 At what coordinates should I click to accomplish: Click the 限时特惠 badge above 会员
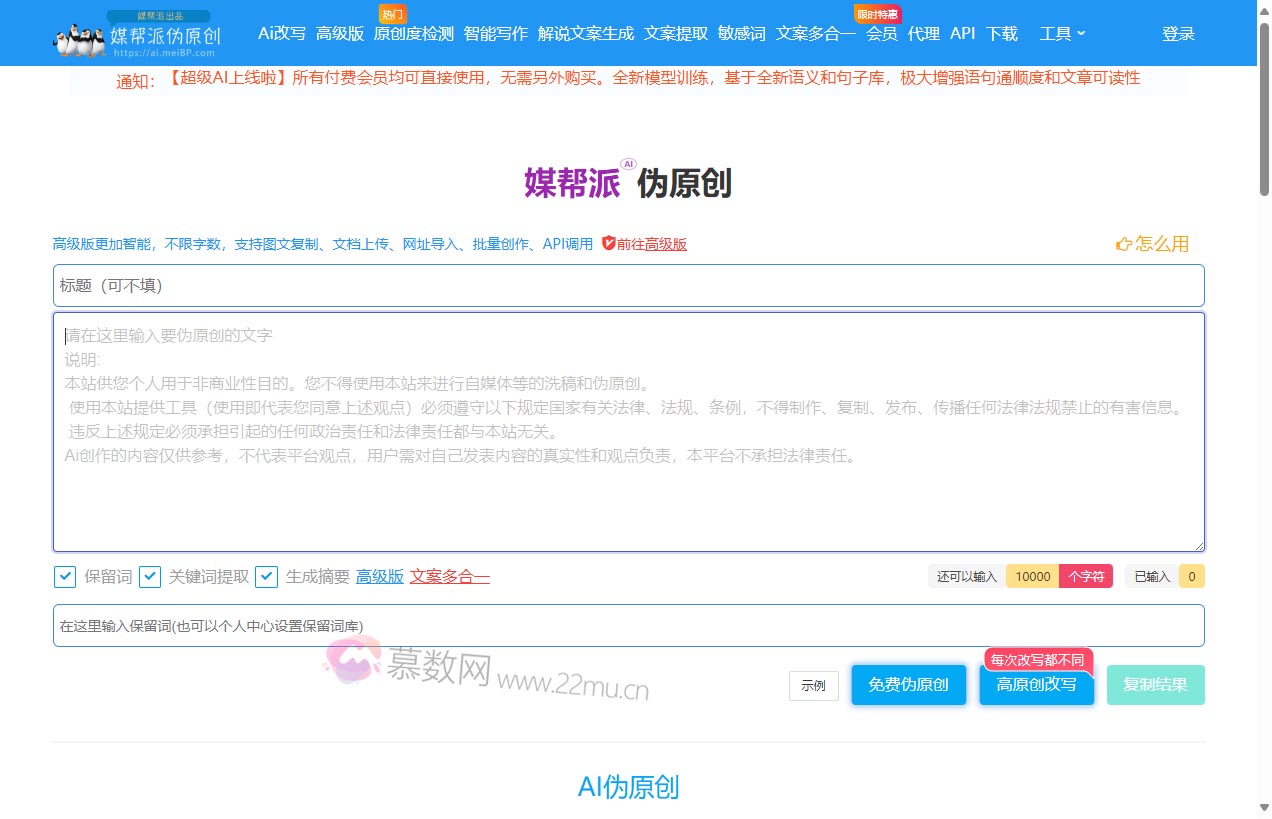pyautogui.click(x=877, y=14)
